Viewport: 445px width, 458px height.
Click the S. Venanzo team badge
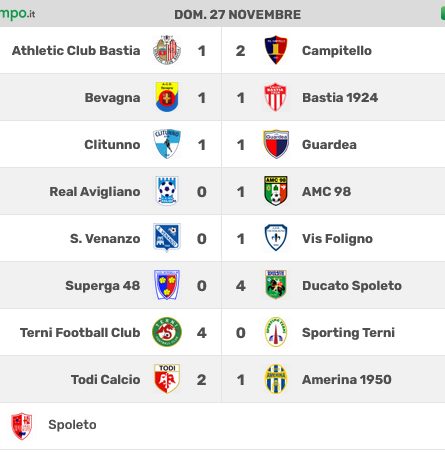click(167, 238)
